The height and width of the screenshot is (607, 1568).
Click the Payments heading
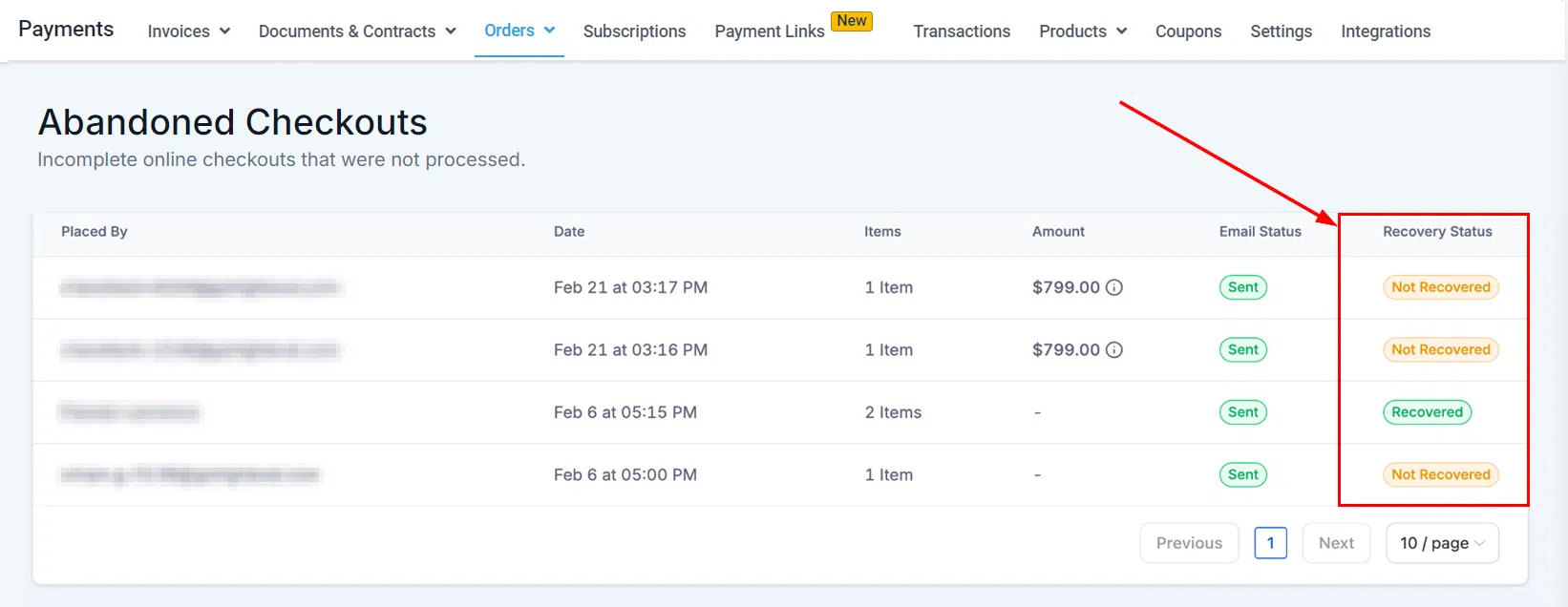coord(66,30)
